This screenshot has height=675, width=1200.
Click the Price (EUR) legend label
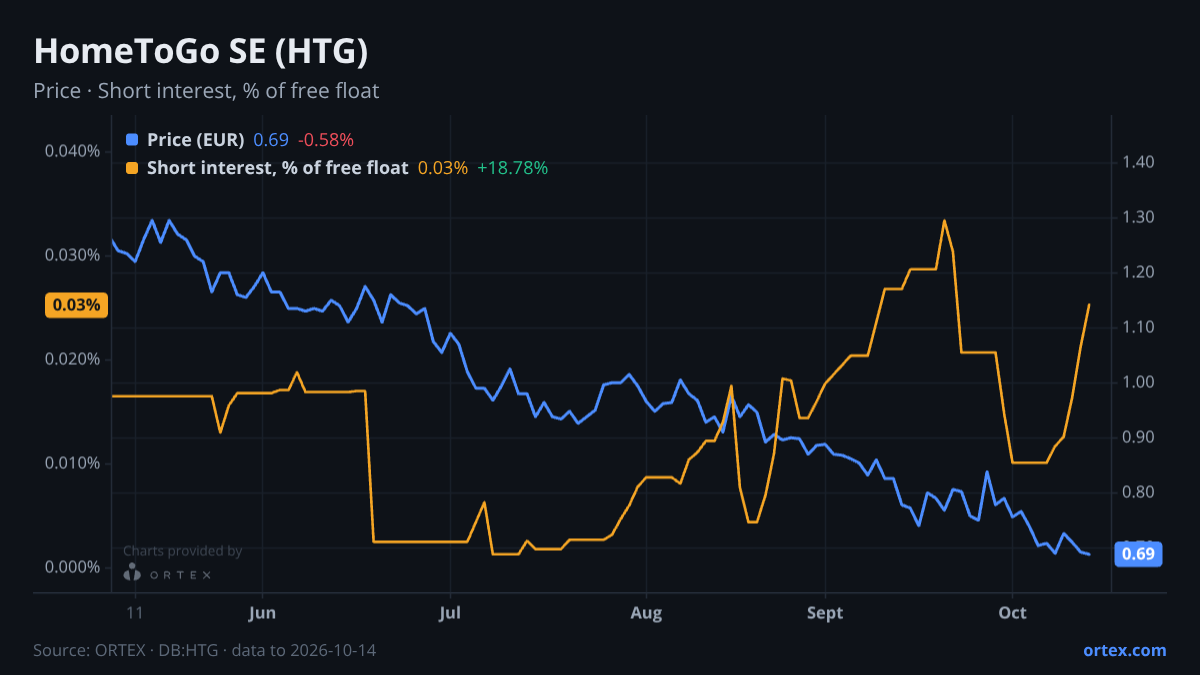(195, 140)
